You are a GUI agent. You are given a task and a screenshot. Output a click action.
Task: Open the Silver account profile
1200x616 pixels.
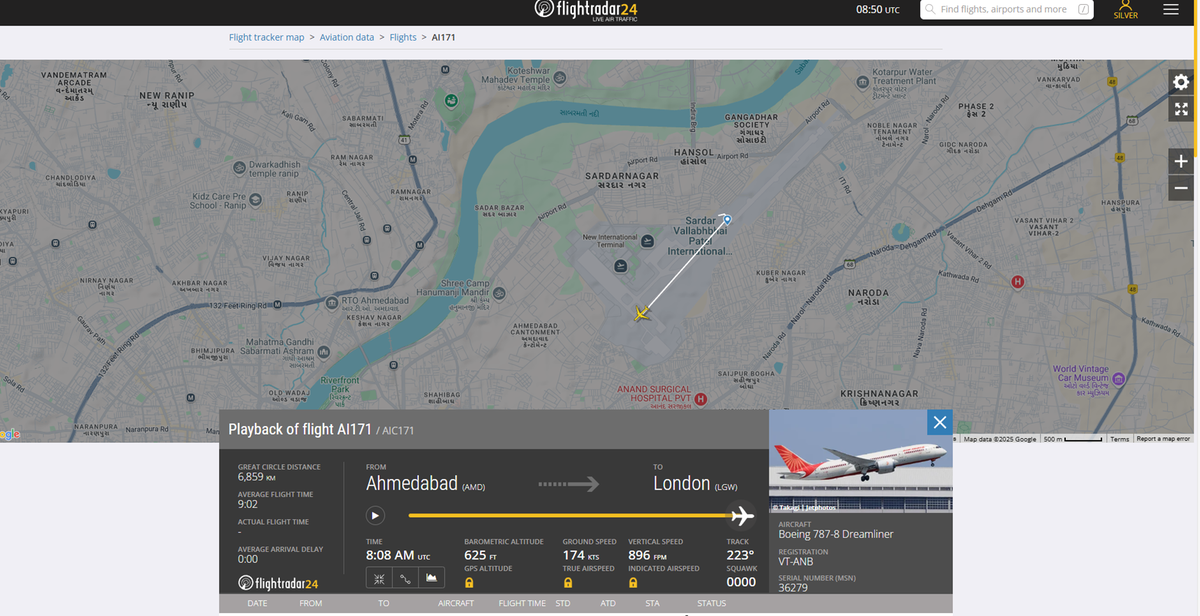[x=1126, y=10]
